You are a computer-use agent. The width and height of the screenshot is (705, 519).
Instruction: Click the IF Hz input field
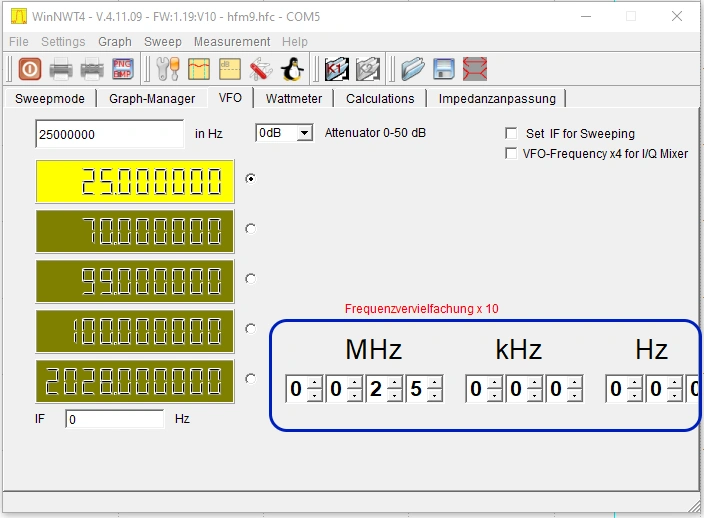click(115, 419)
